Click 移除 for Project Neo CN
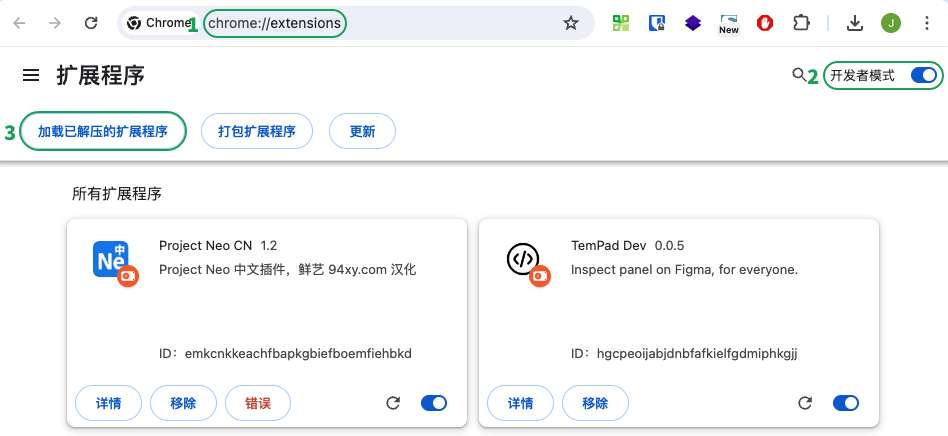Viewport: 948px width, 436px height. click(x=183, y=403)
